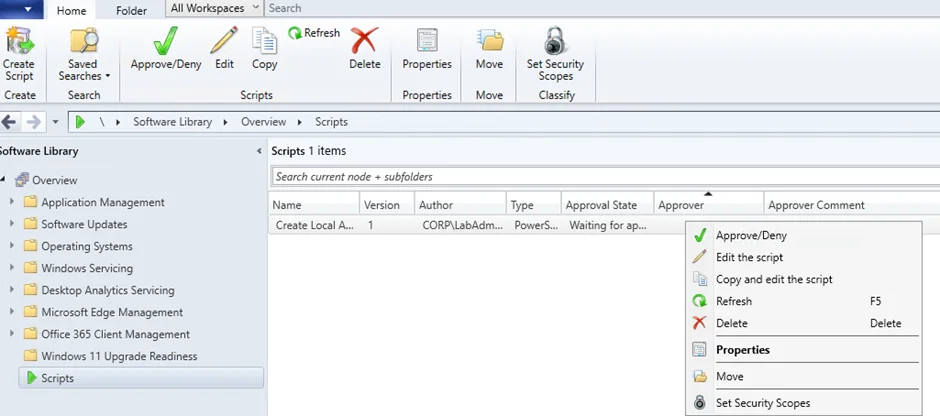This screenshot has width=940, height=416.
Task: Open Saved Searches in ribbon
Action: pos(83,55)
